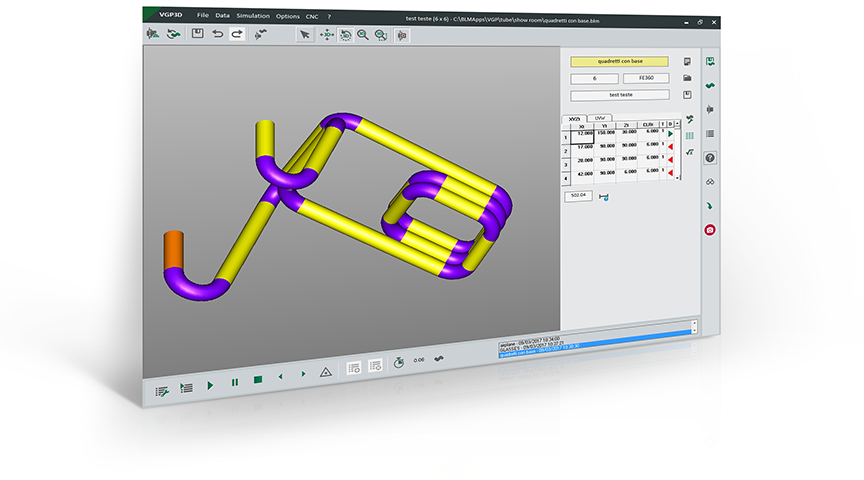The image size is (864, 480).
Task: Click the redo arrow in the toolbar
Action: tap(236, 34)
